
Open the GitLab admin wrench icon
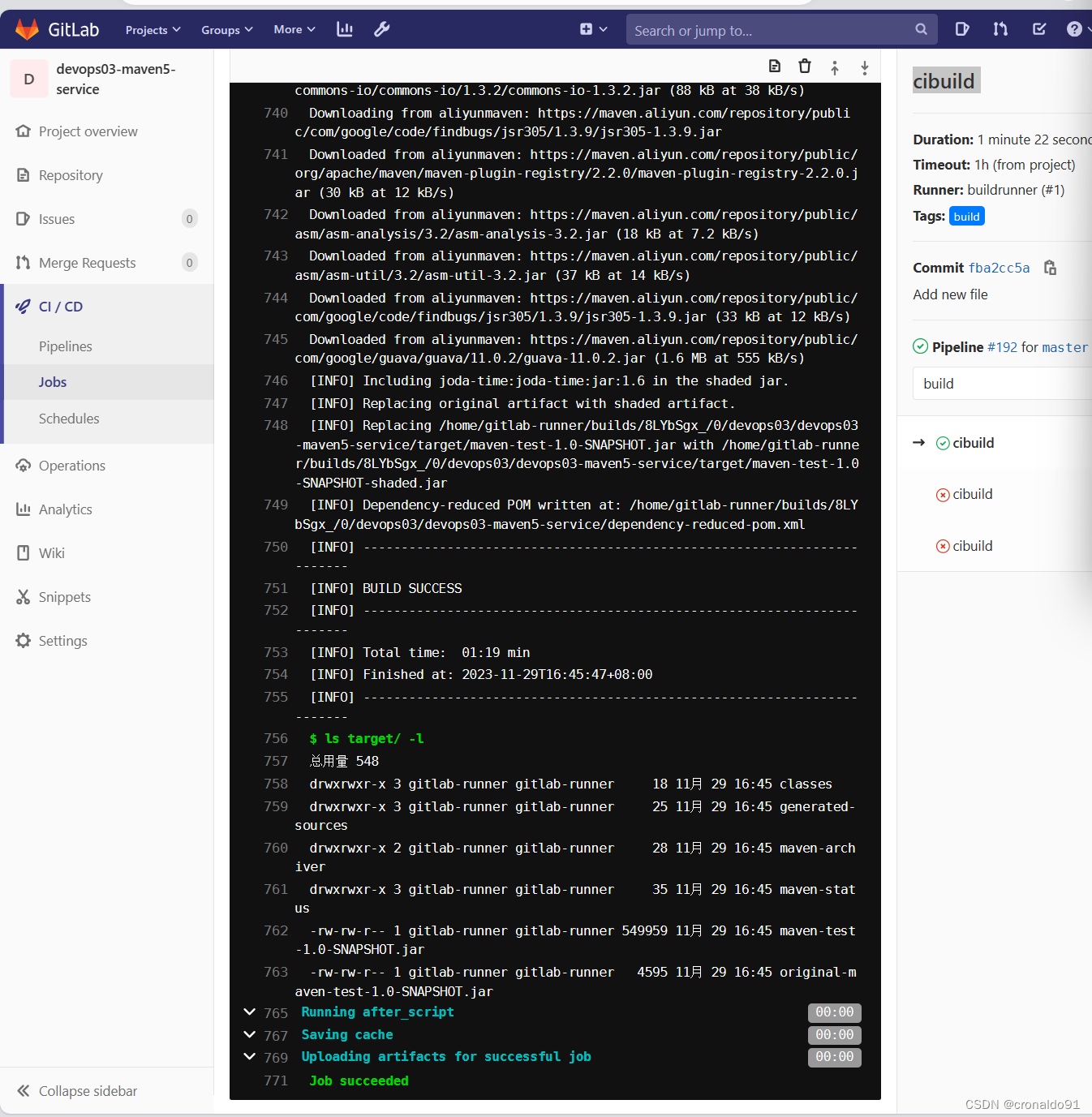[381, 28]
